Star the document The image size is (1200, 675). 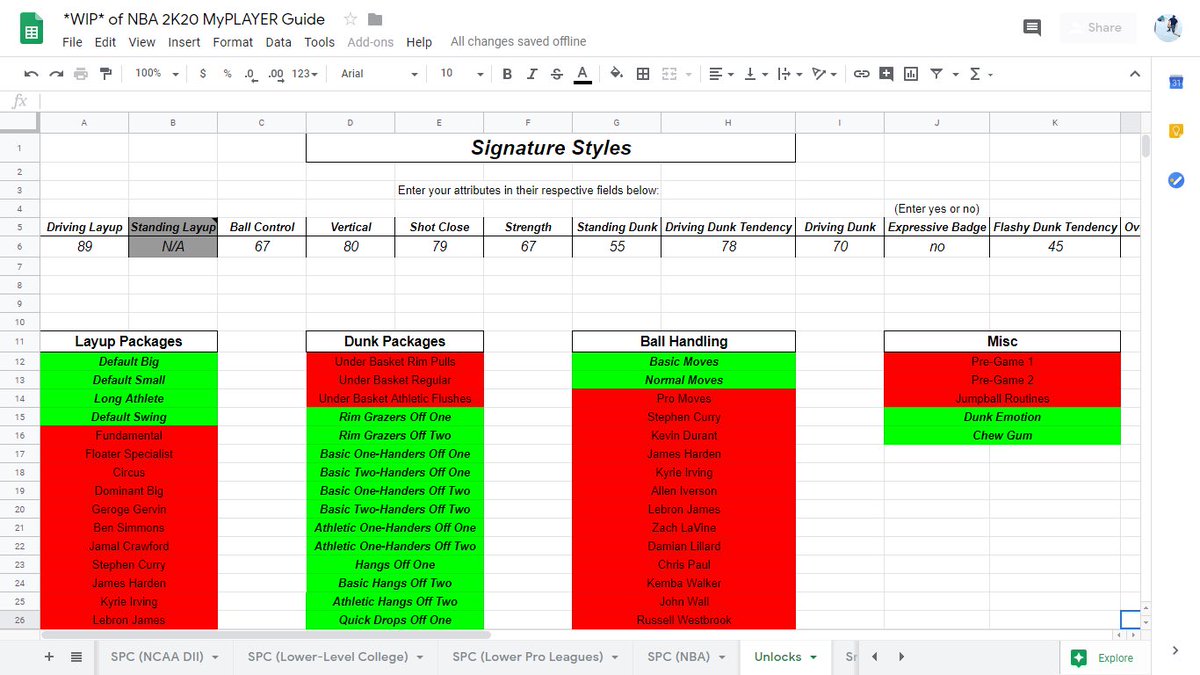[350, 19]
